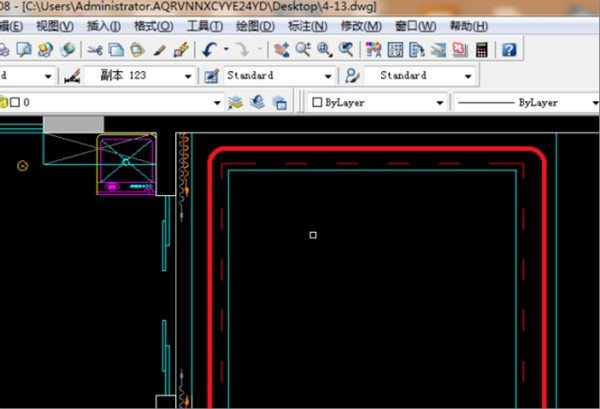Expand the ByLayer color dropdown

click(439, 102)
